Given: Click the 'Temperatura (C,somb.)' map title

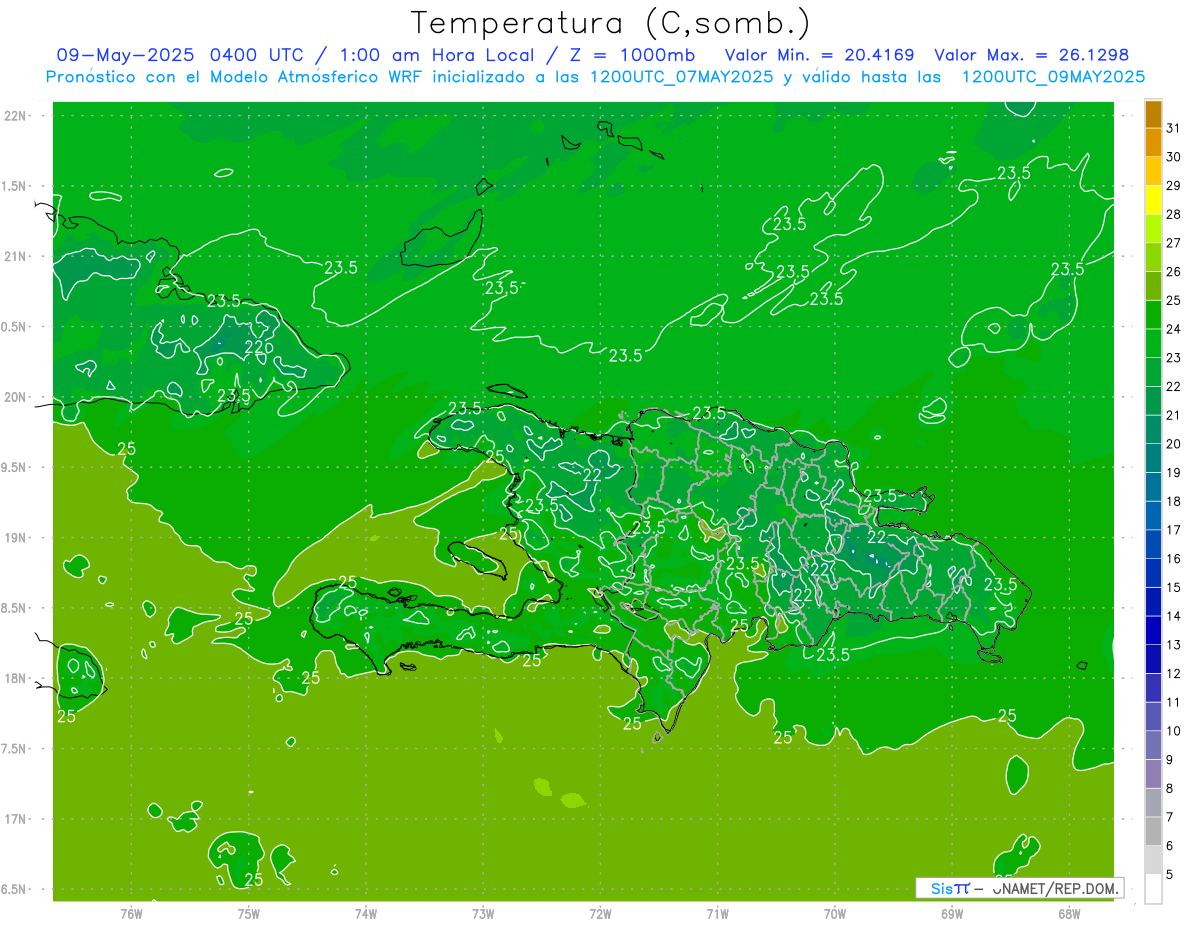Looking at the screenshot, I should 611,23.
